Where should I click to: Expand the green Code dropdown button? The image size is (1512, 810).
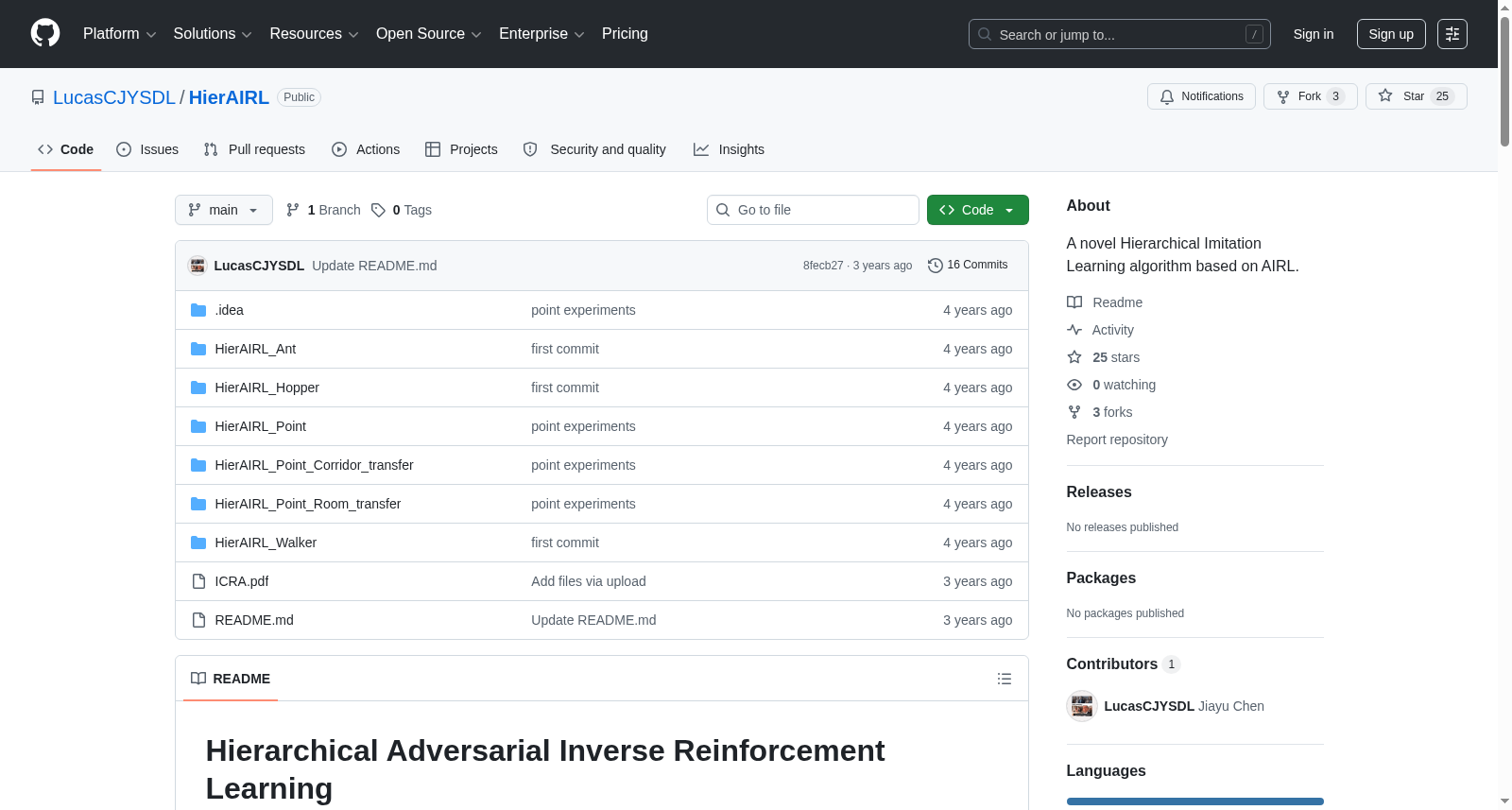tap(977, 210)
